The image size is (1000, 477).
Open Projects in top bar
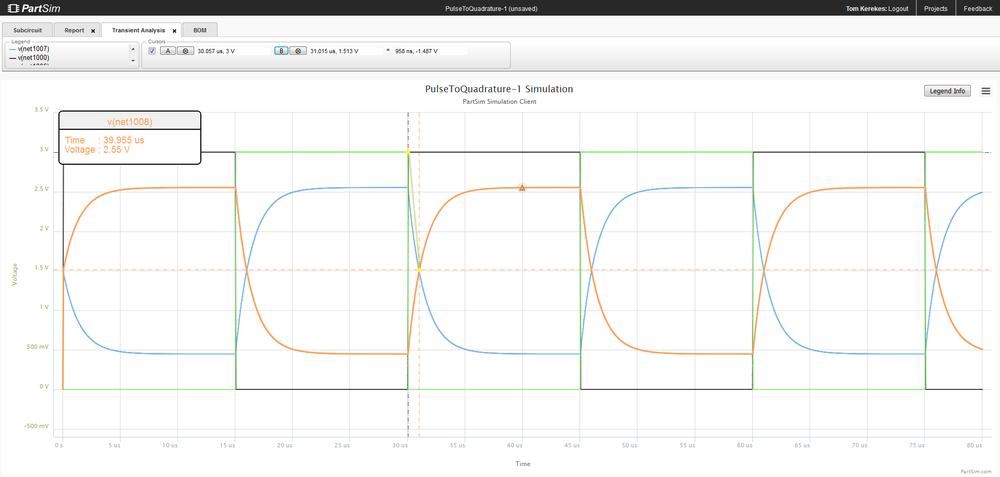coord(935,8)
